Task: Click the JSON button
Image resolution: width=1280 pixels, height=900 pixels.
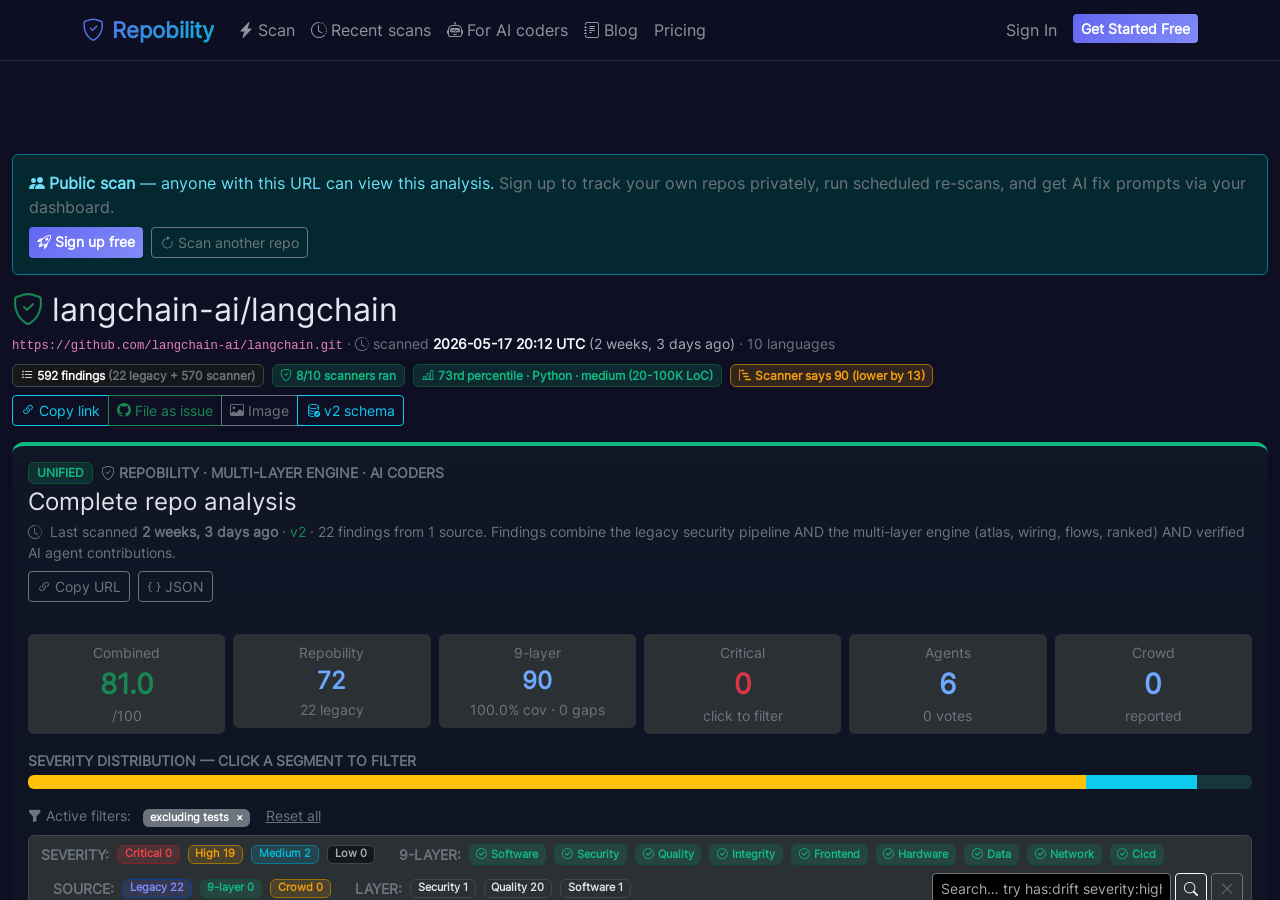Action: tap(175, 586)
